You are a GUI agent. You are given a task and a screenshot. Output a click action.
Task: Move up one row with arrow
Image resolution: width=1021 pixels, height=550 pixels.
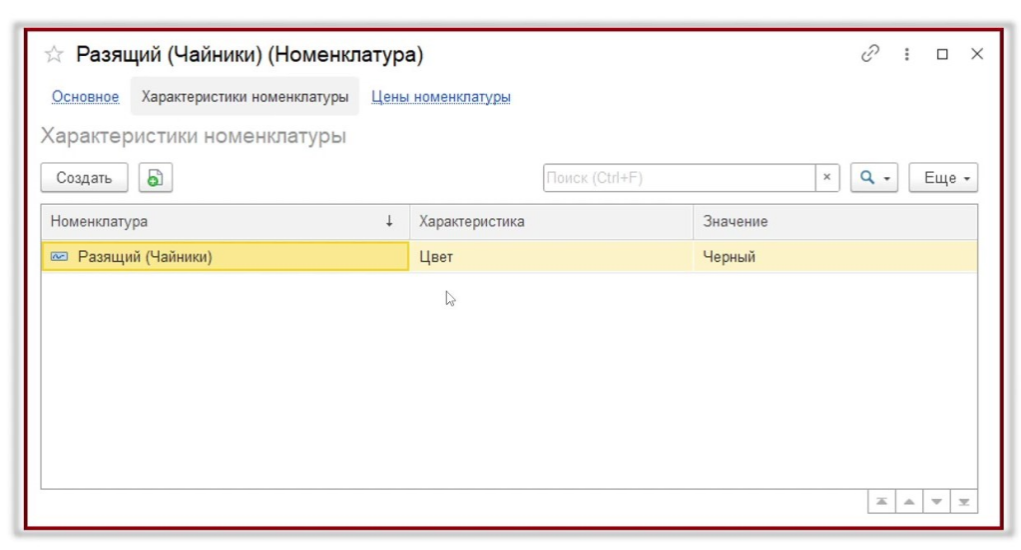pyautogui.click(x=909, y=502)
